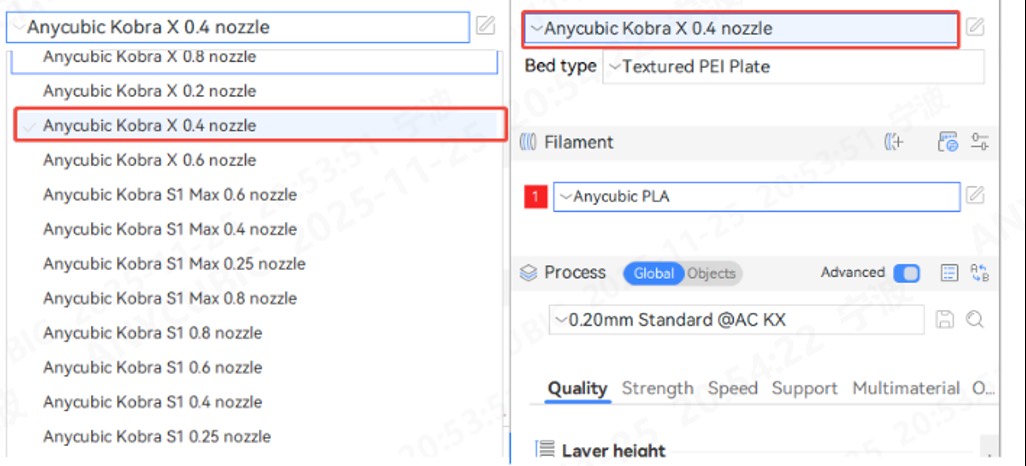Open the filament sync settings icon
Viewport: 1026px width, 466px height.
pos(947,142)
